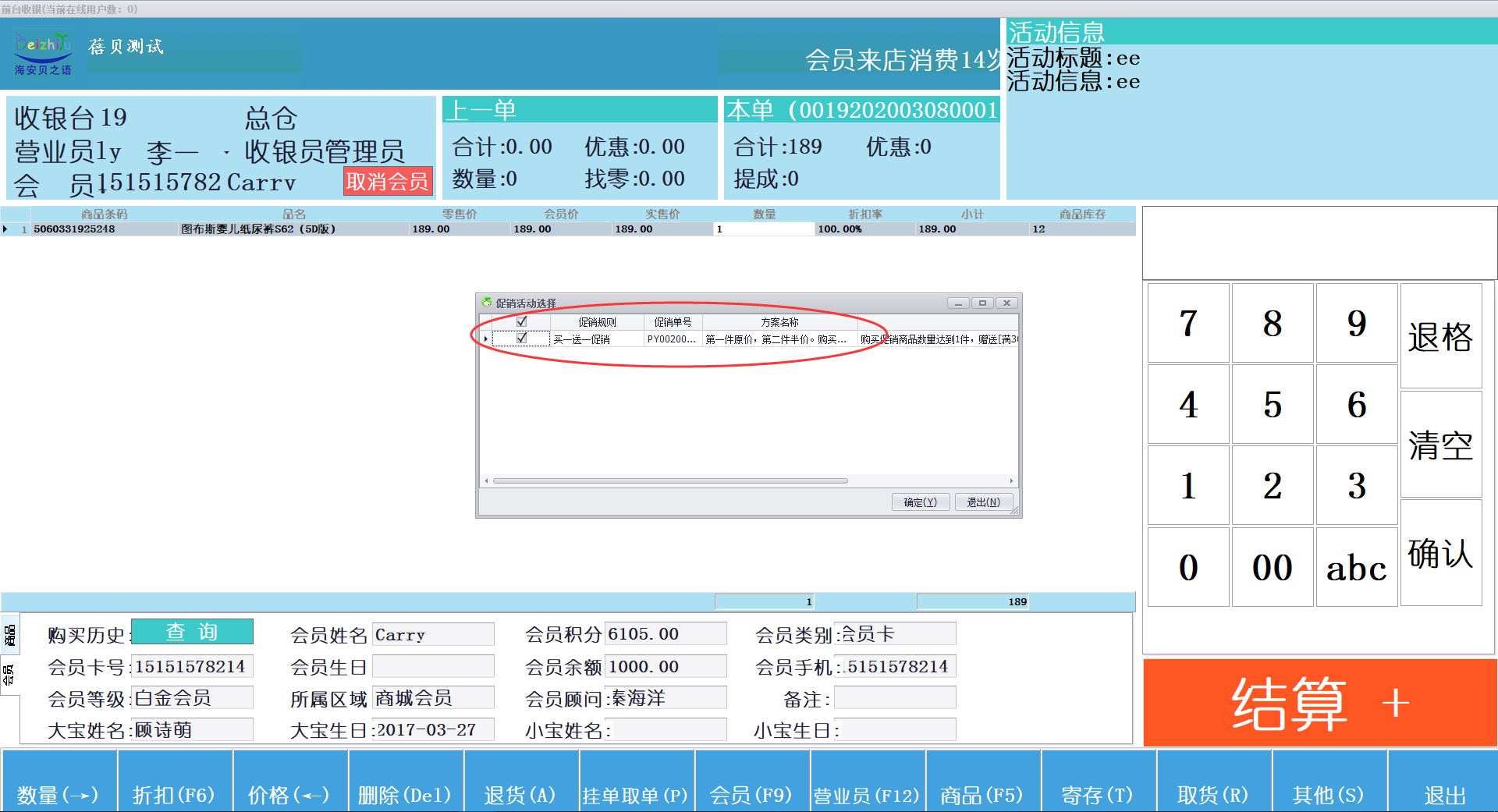Click 退出(N) in promotion dialog
Viewport: 1498px width, 812px height.
coord(983,502)
